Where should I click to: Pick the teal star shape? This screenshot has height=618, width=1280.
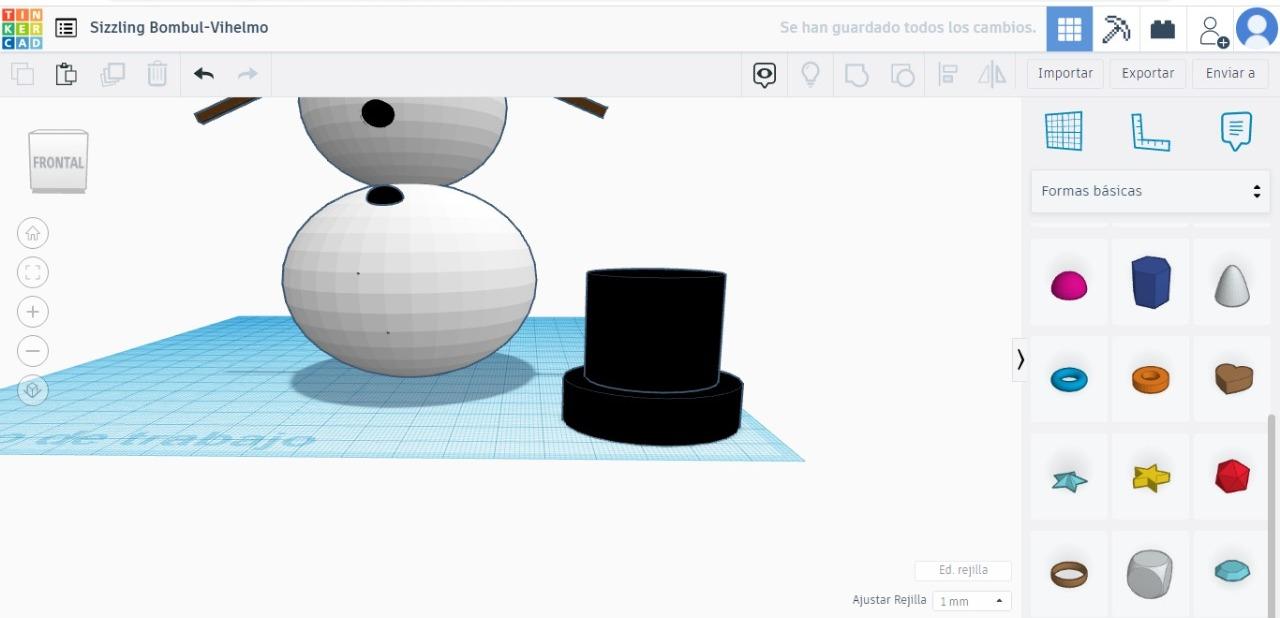1069,480
